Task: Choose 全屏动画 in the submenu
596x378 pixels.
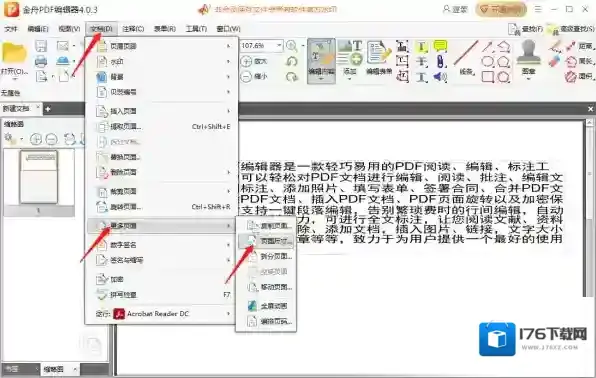Action: pos(266,306)
